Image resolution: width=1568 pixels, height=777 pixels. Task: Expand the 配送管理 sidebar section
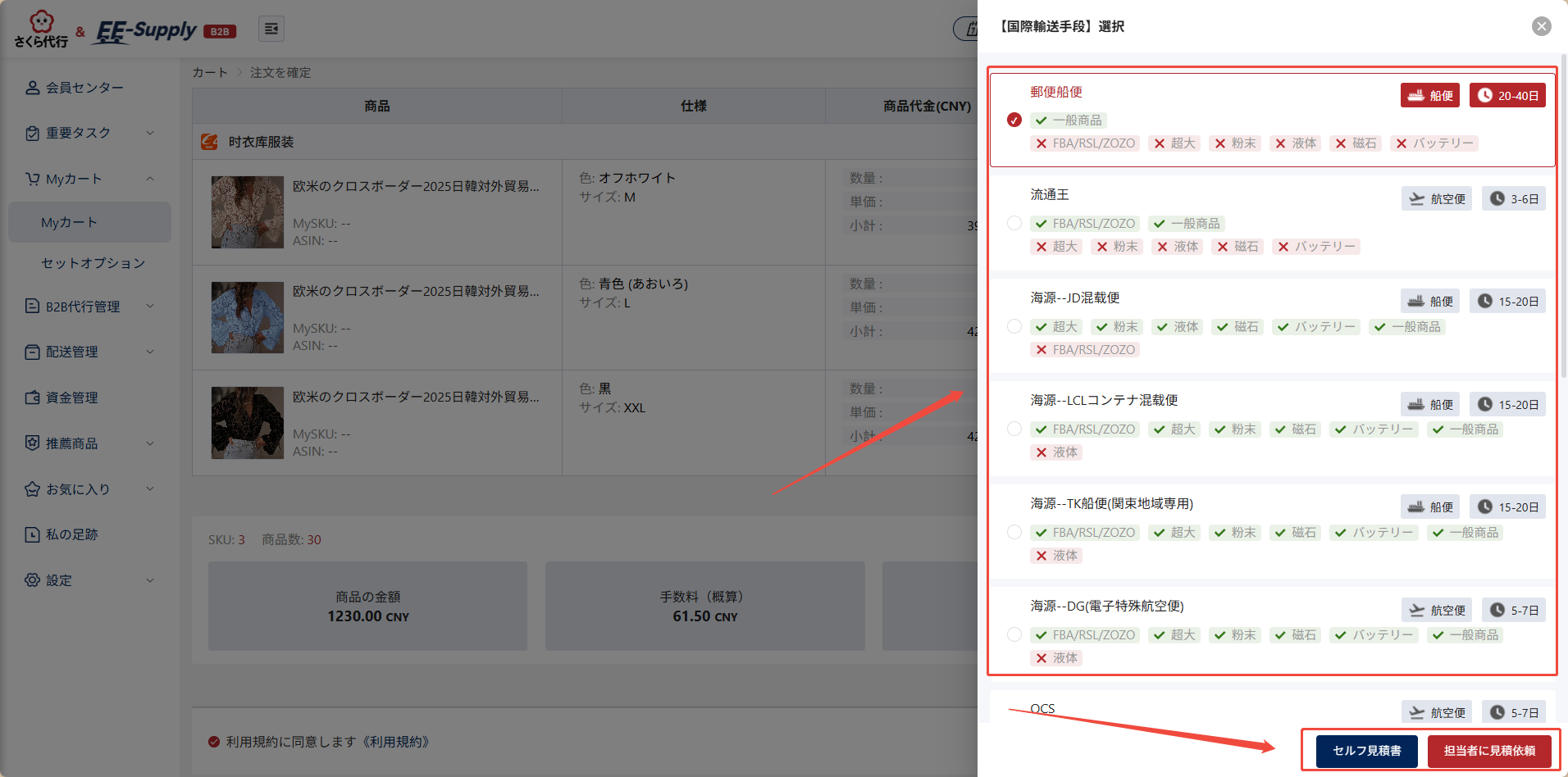point(150,352)
